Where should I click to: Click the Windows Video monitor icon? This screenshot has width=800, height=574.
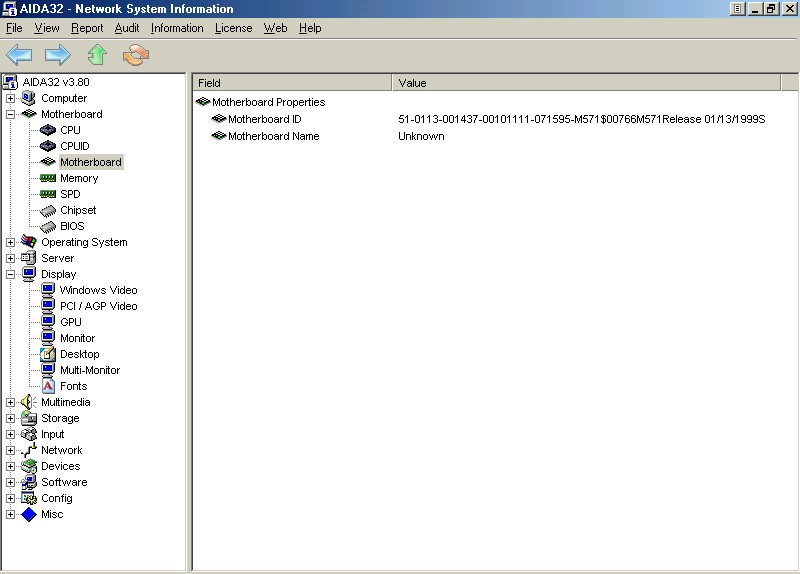(x=48, y=290)
